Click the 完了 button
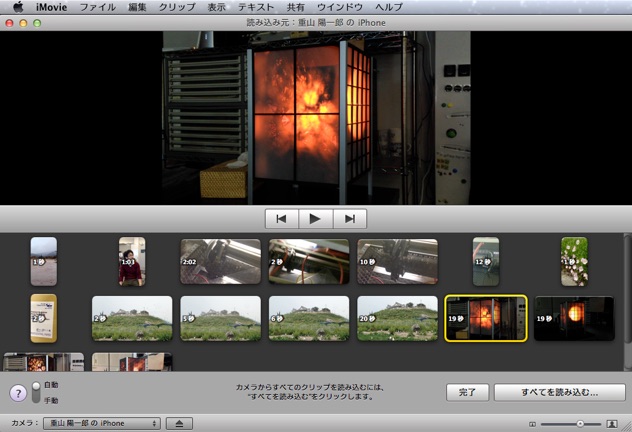 point(466,393)
